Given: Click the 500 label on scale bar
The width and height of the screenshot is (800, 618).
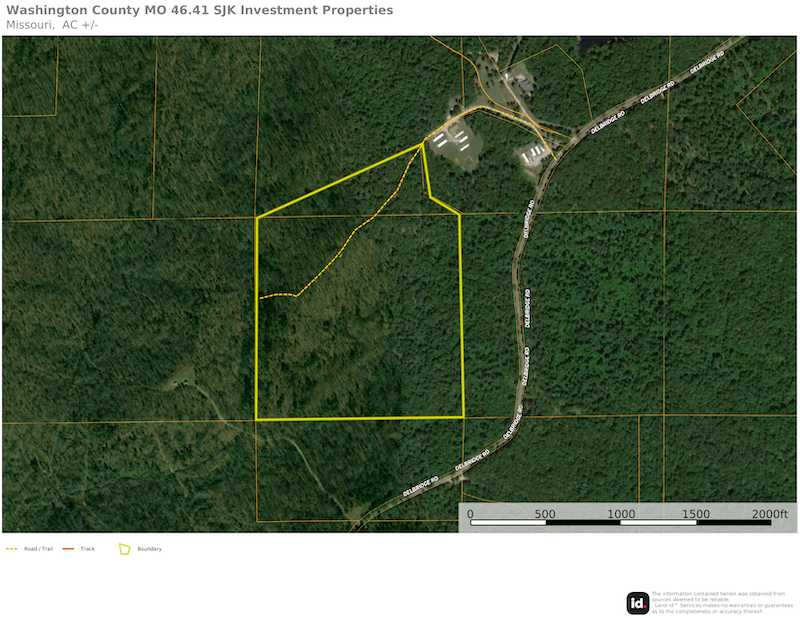Looking at the screenshot, I should (545, 513).
